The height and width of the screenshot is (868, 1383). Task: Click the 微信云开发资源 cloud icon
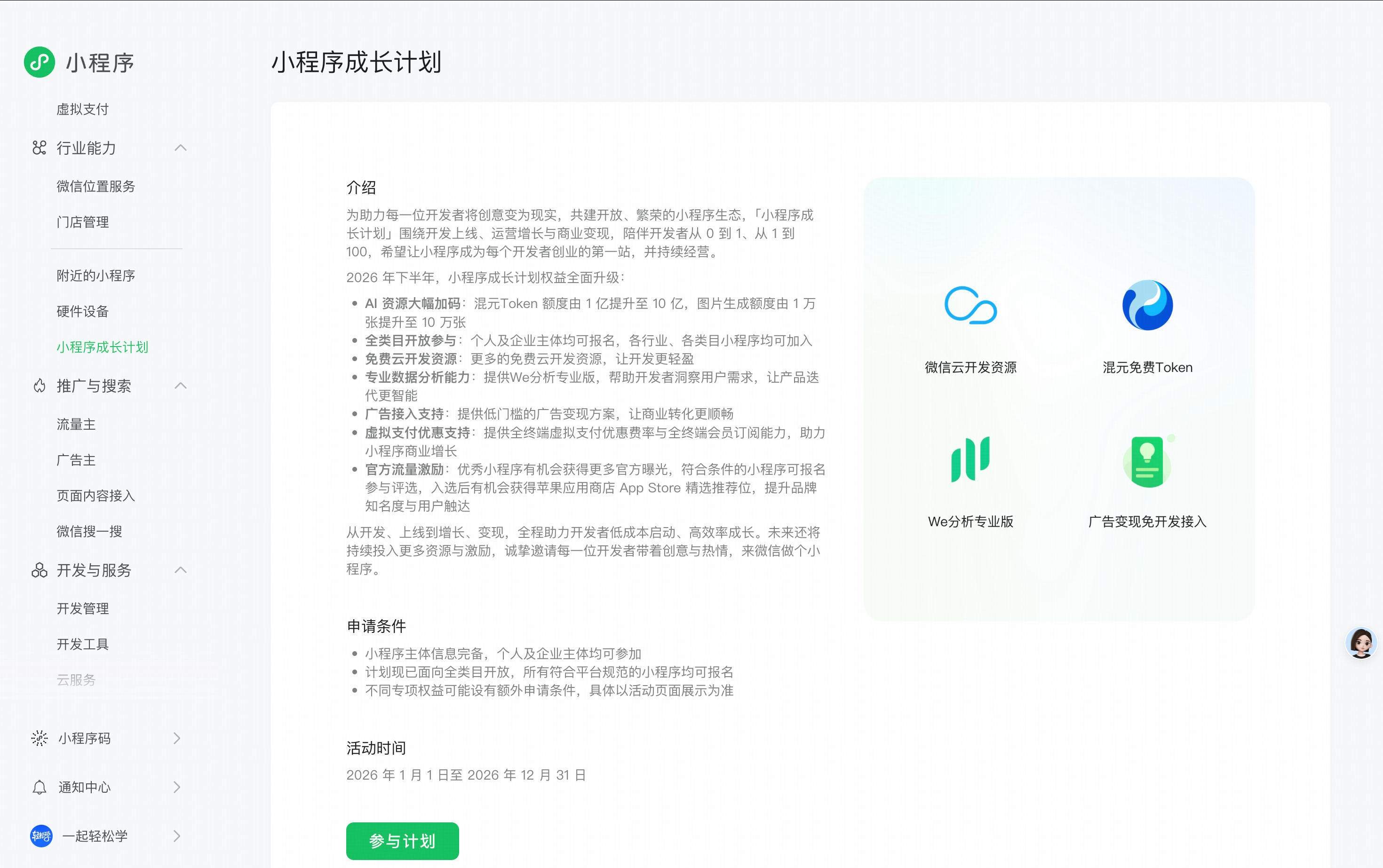[970, 306]
